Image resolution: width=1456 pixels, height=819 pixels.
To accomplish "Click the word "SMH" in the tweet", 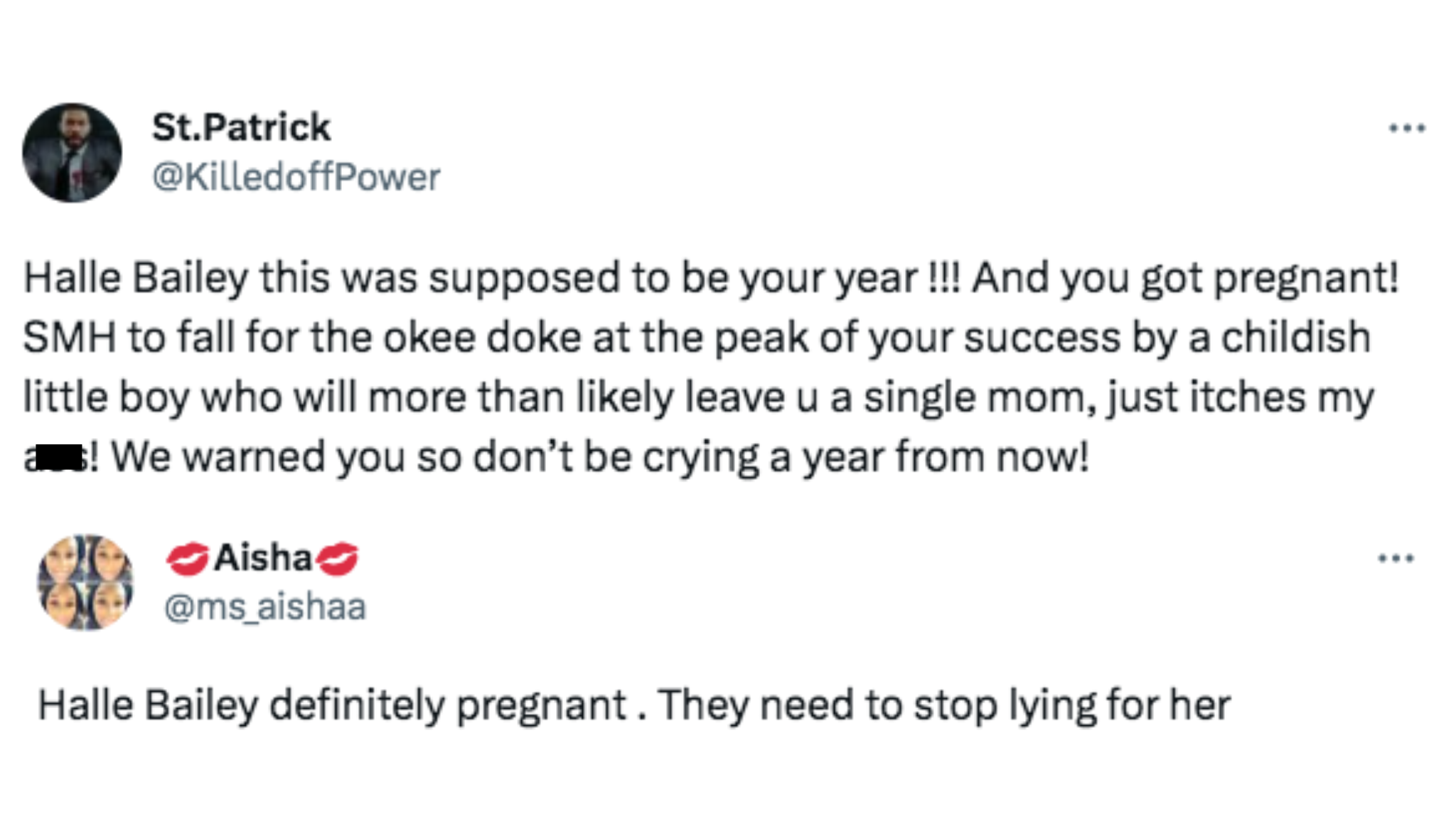I will 69,338.
